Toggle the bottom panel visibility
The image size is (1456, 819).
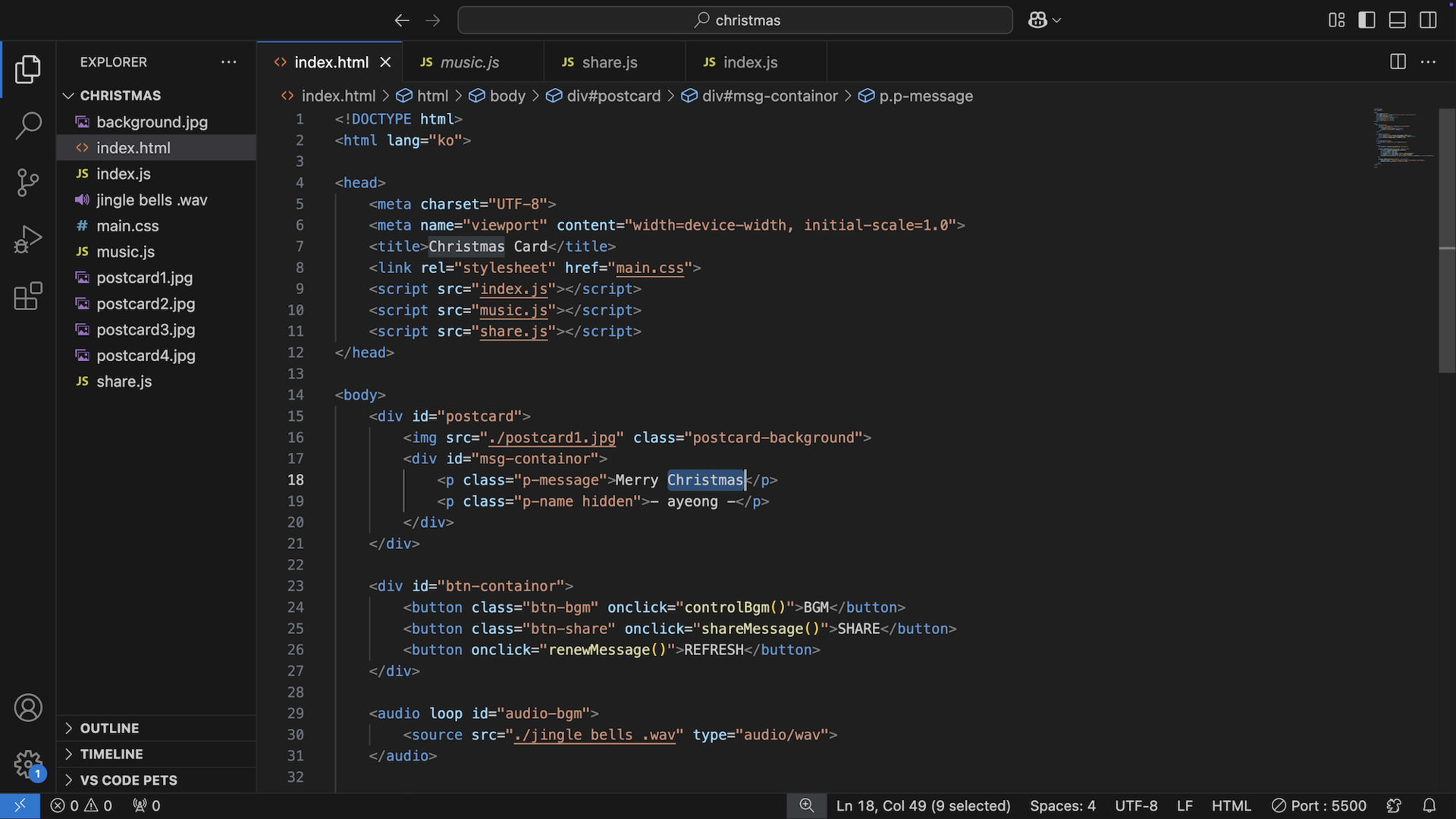point(1397,20)
